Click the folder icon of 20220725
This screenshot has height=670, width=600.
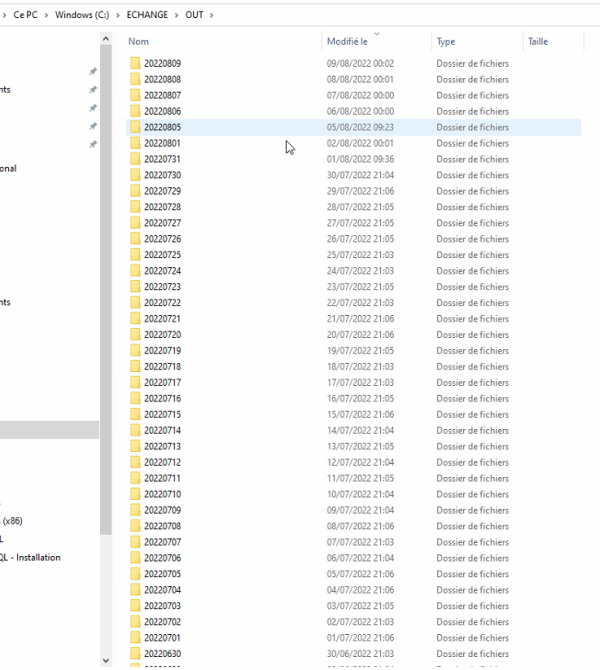(x=135, y=255)
